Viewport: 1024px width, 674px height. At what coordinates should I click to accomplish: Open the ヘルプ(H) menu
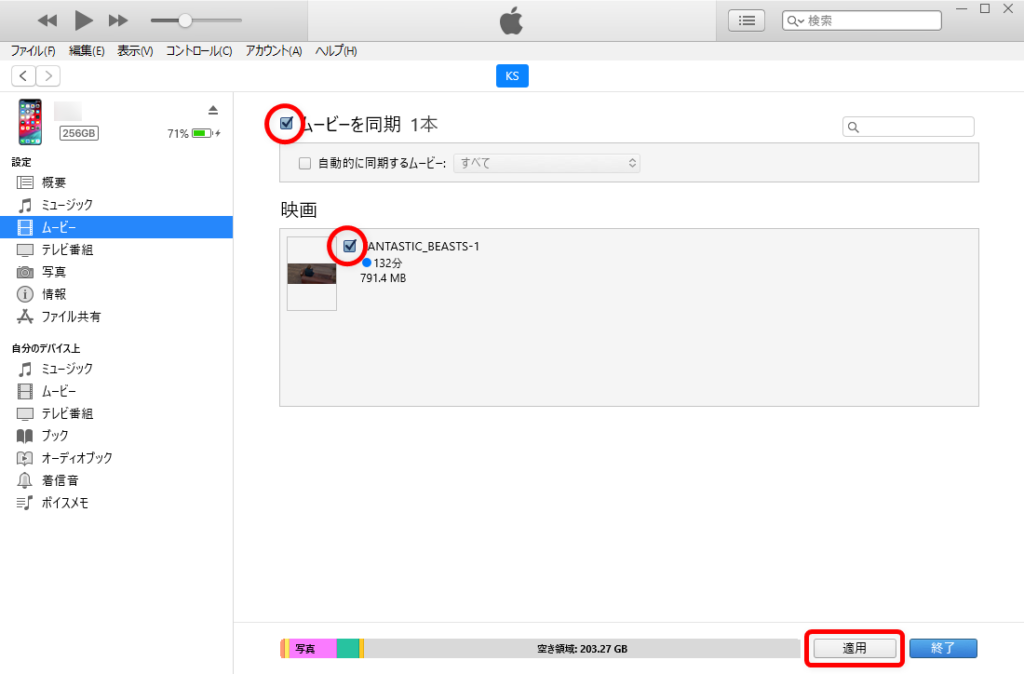click(336, 51)
